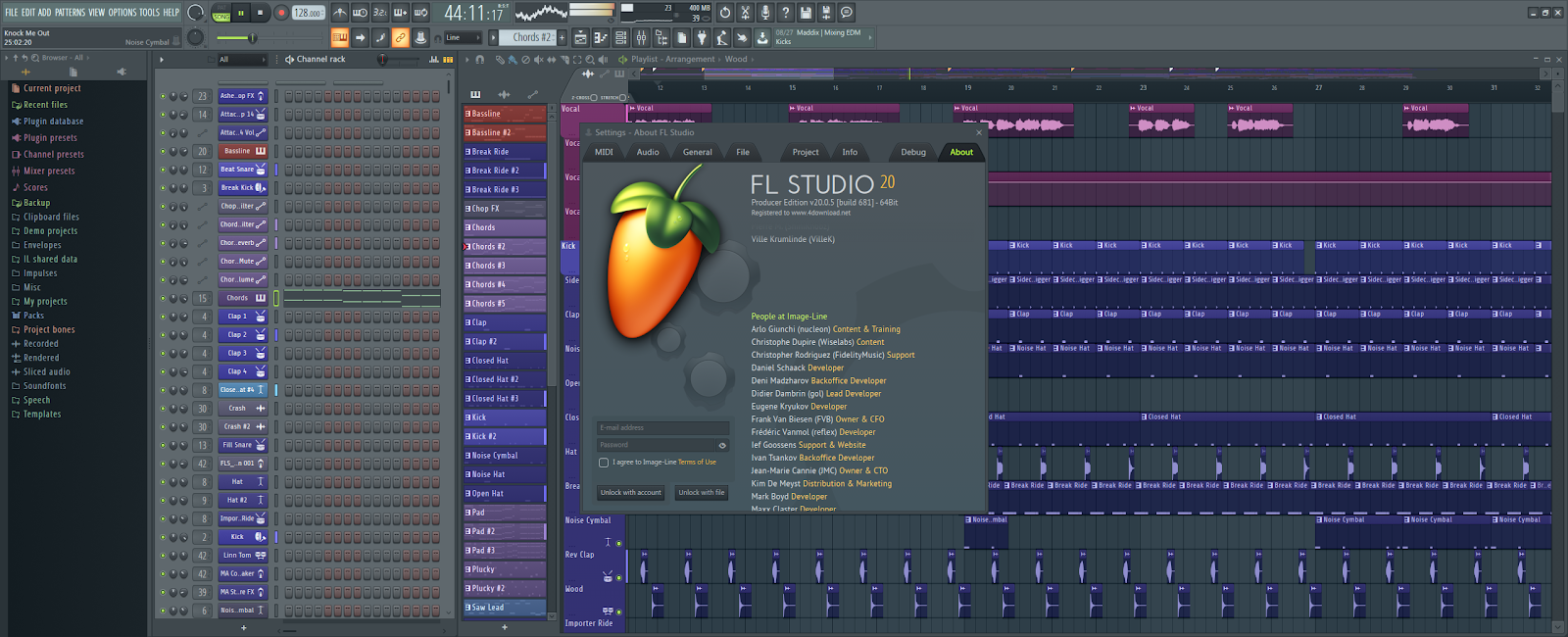Click Unlock with file button
The height and width of the screenshot is (637, 1568).
point(702,493)
